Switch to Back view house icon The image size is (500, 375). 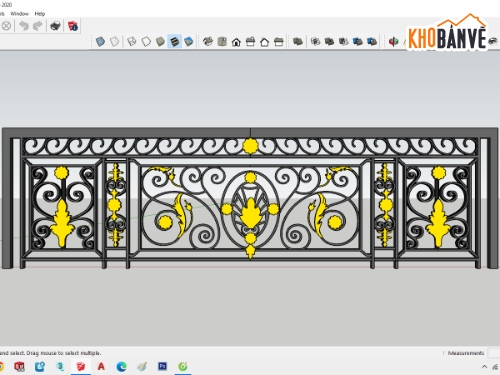(264, 42)
